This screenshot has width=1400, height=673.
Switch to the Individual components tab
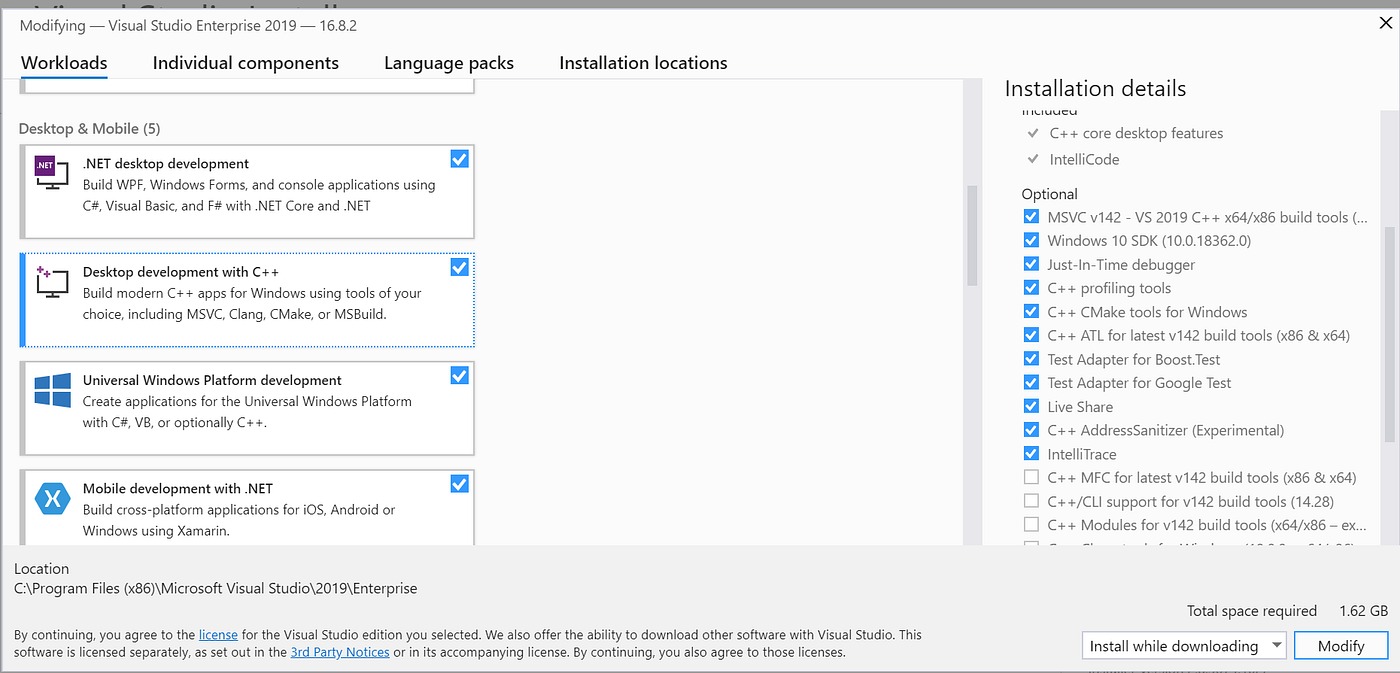(246, 63)
